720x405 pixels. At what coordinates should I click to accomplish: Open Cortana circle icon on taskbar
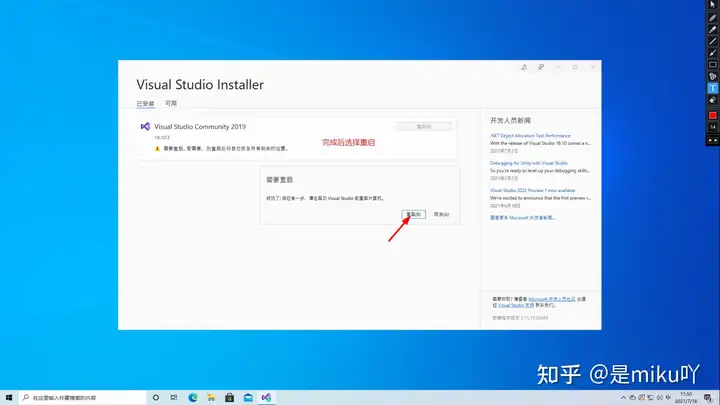156,398
